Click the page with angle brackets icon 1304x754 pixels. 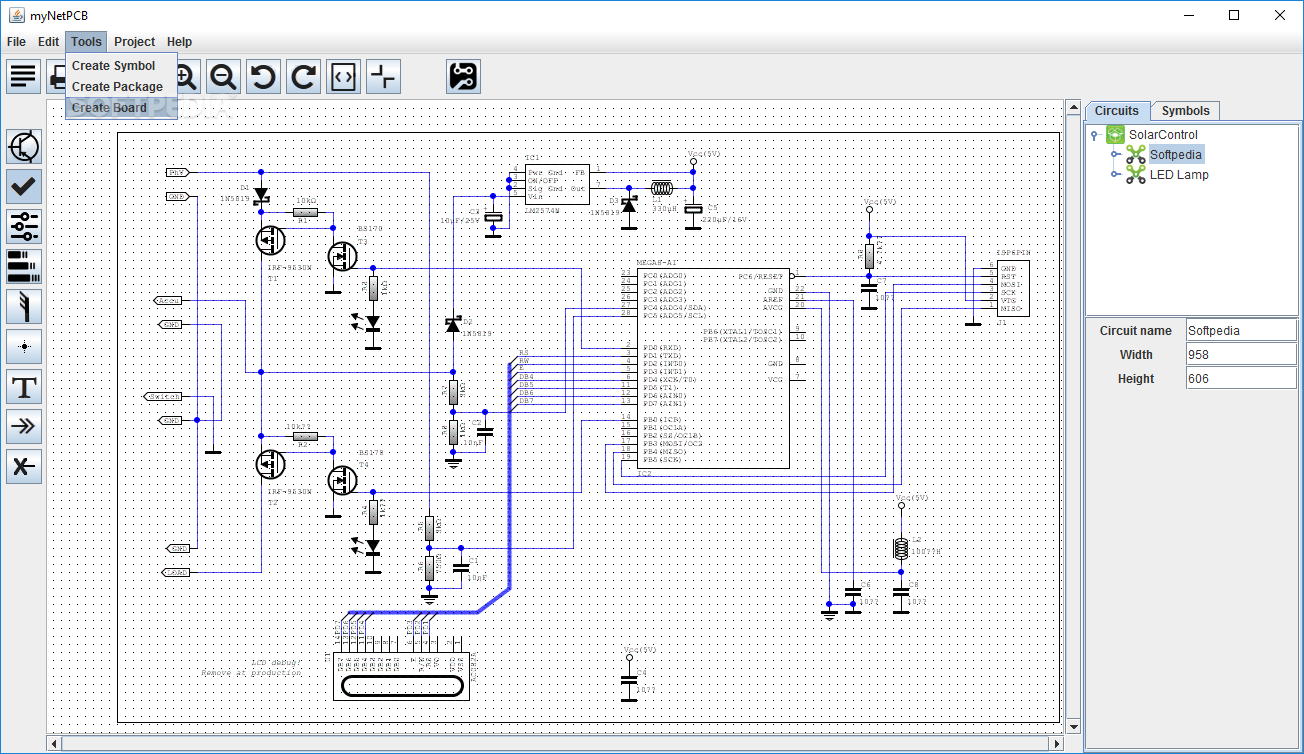344,76
